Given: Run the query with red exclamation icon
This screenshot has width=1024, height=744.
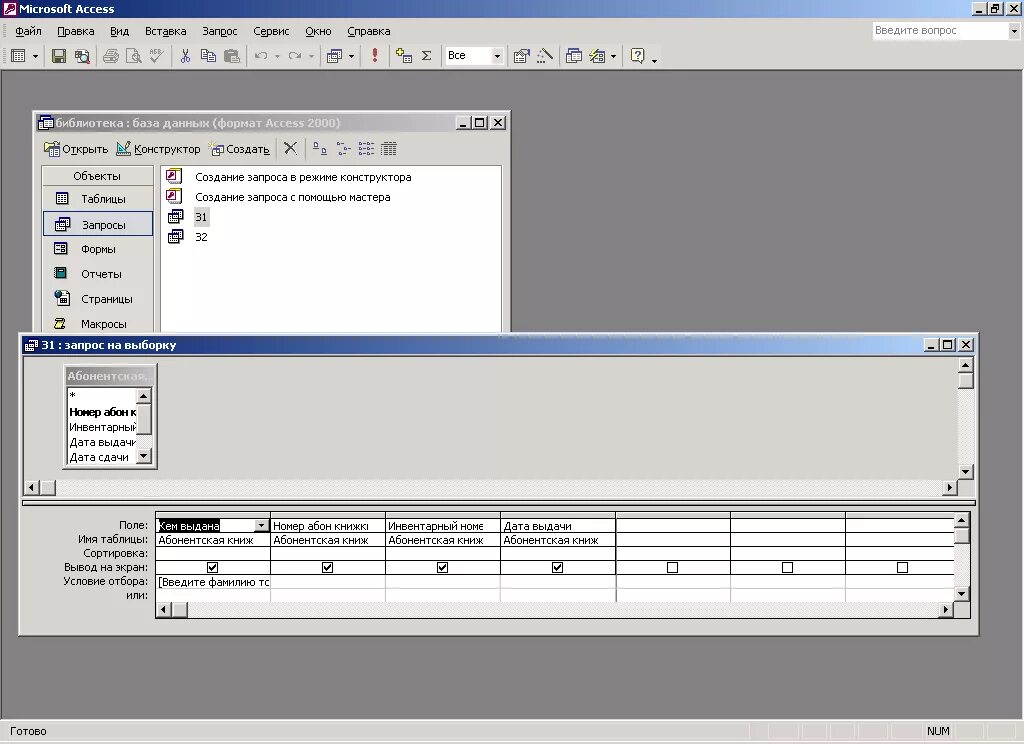Looking at the screenshot, I should [375, 56].
